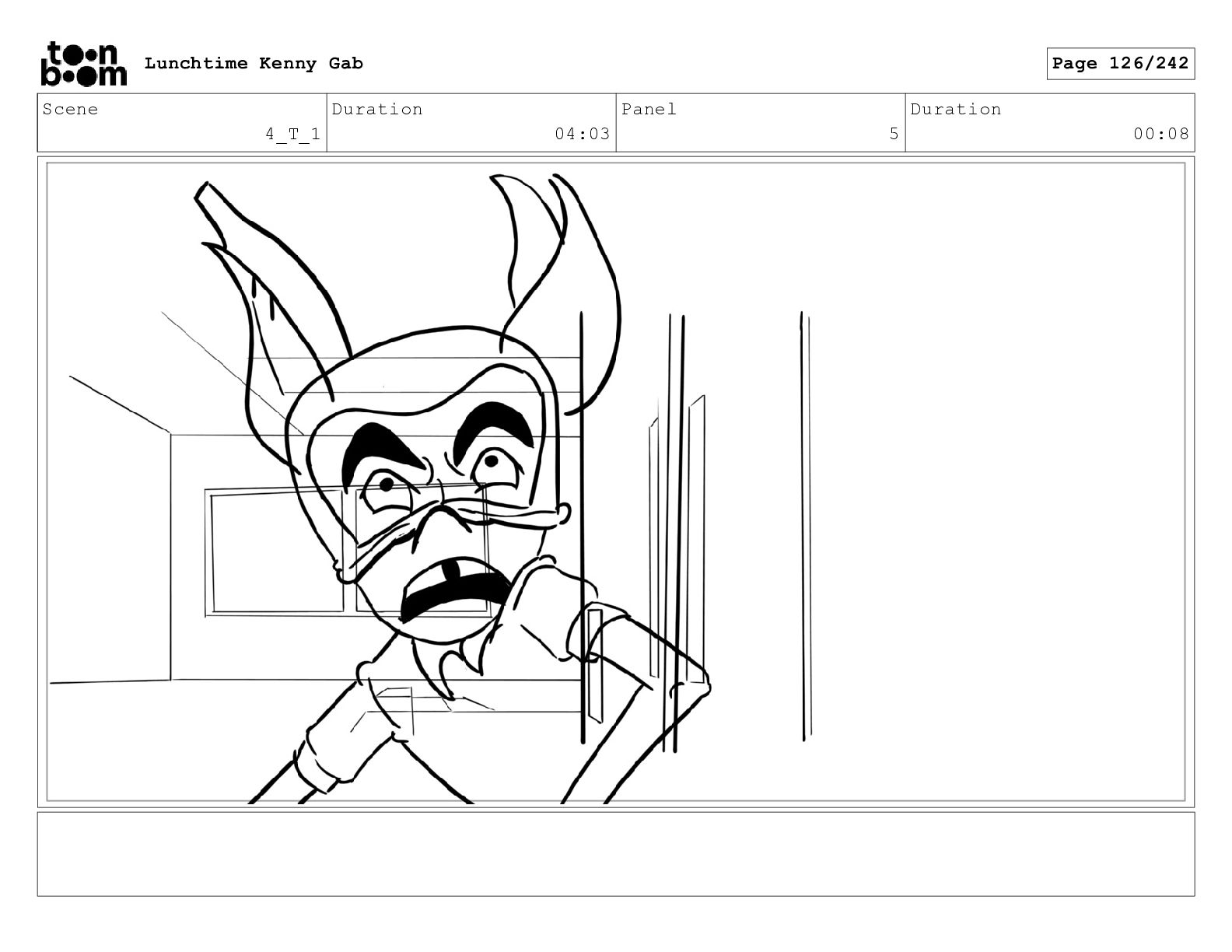Screen dimensions: 1232x952
Task: Click the scene duration value 04:03
Action: click(582, 134)
